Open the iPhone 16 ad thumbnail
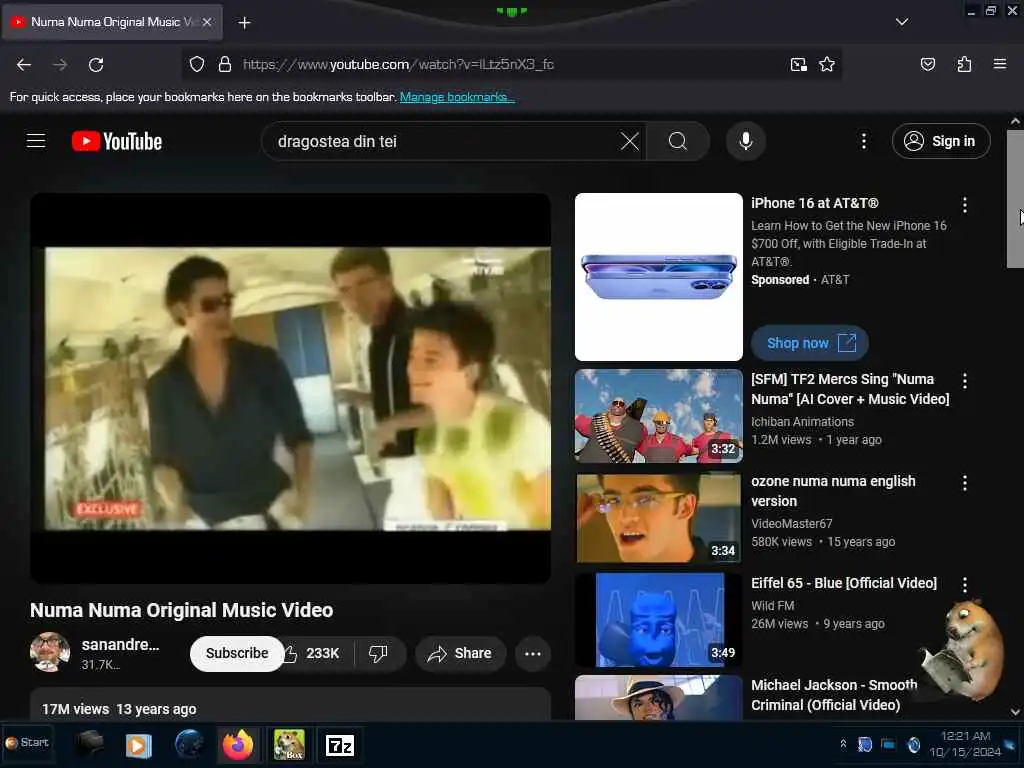The height and width of the screenshot is (768, 1024). click(658, 277)
